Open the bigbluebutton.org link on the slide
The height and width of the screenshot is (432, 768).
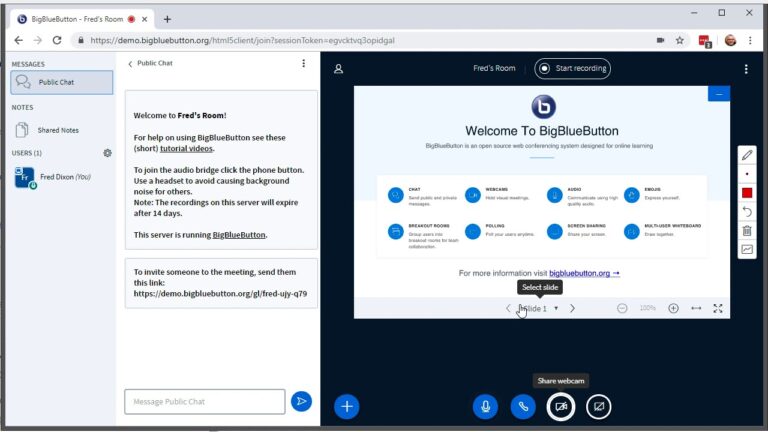(584, 273)
